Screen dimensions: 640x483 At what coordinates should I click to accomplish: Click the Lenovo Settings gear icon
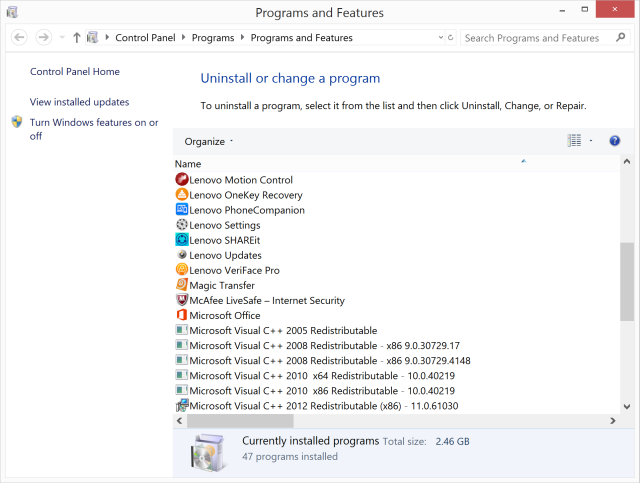click(x=182, y=225)
